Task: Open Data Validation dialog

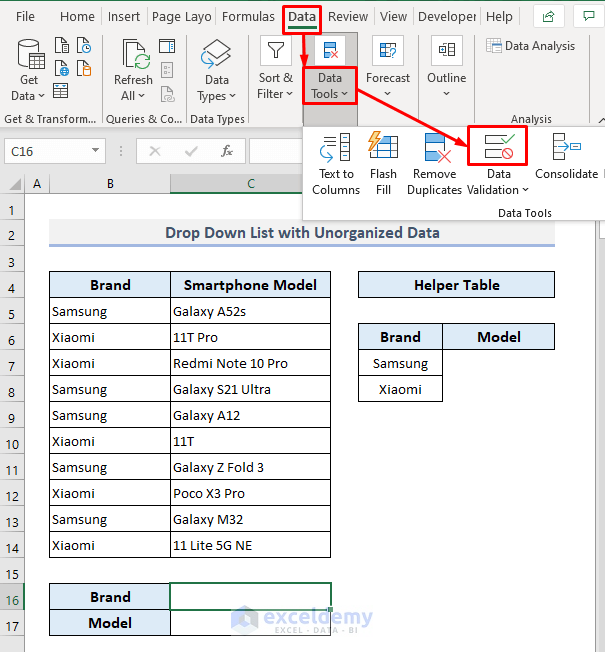Action: click(x=498, y=146)
